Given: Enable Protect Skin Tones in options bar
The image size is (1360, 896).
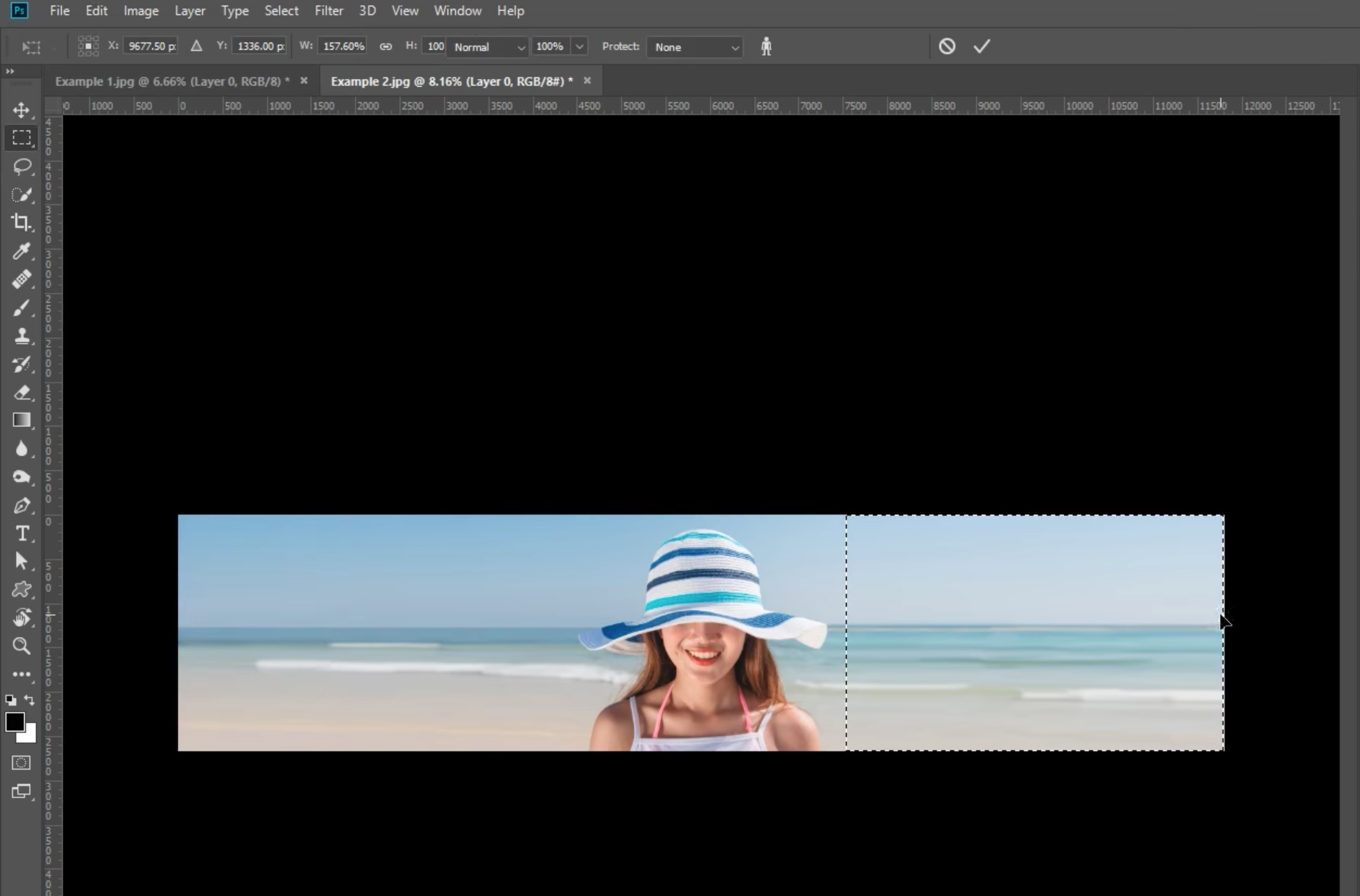Looking at the screenshot, I should click(765, 46).
